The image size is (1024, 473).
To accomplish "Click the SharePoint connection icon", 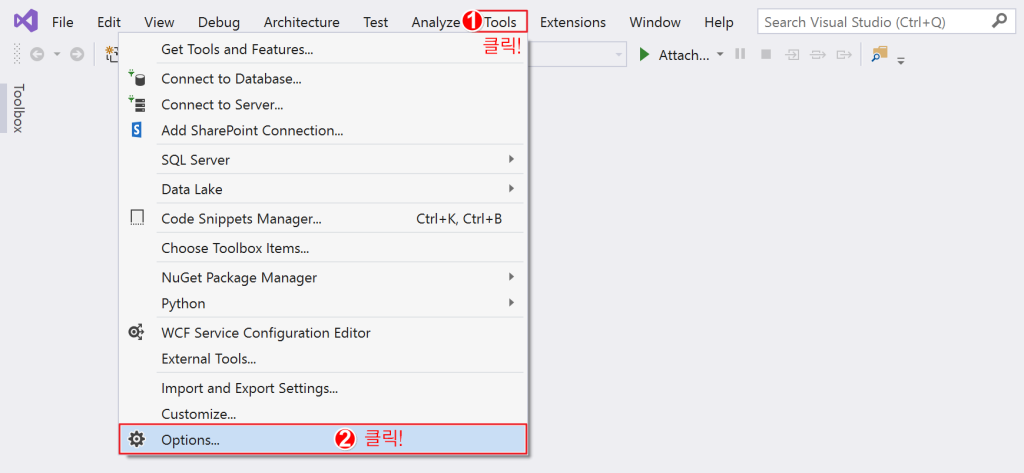I will tap(136, 130).
